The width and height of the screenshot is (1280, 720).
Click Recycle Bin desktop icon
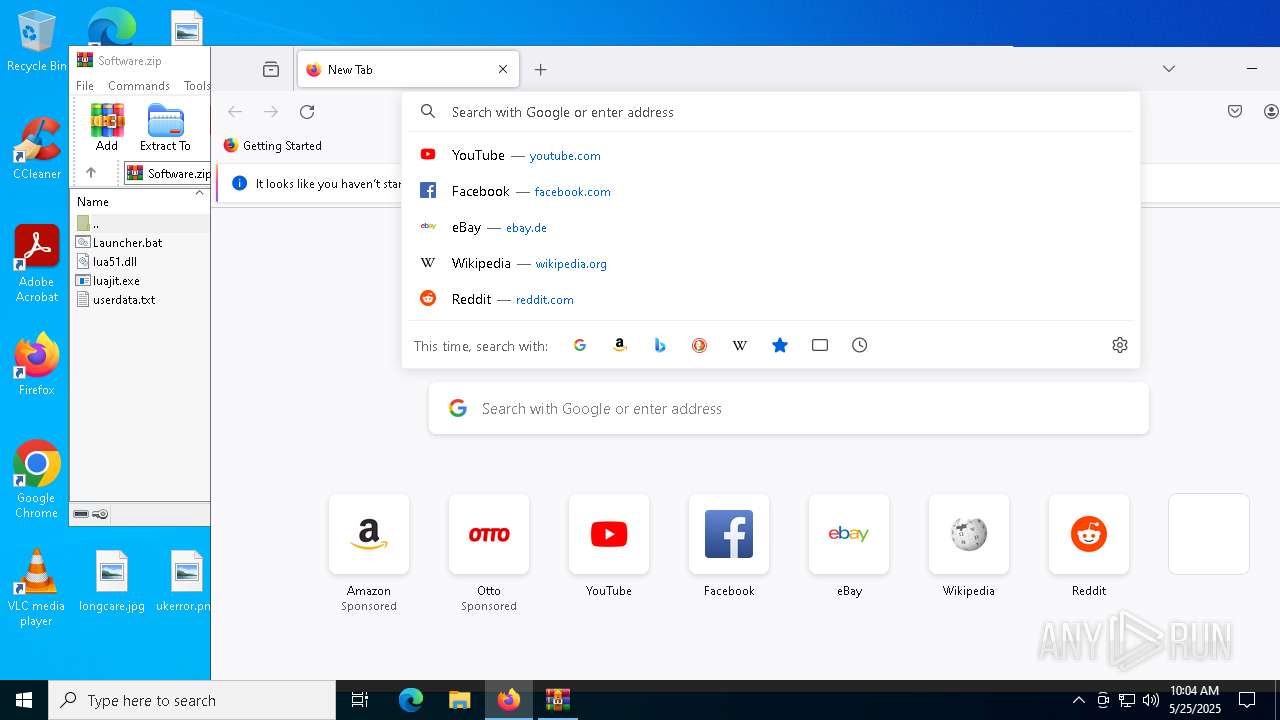click(x=37, y=42)
